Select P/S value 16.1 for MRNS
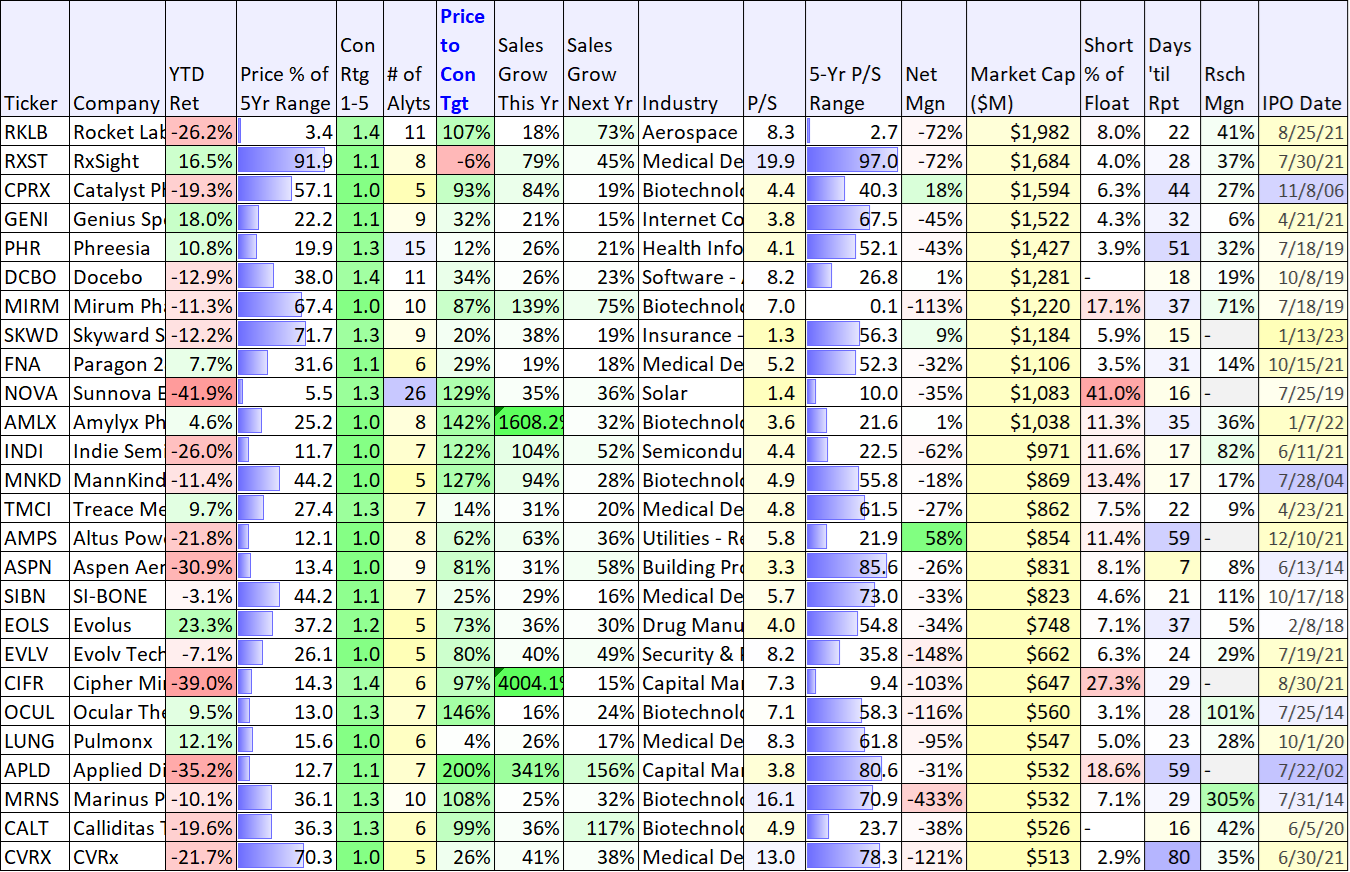Screen dimensions: 1350x872 point(772,799)
